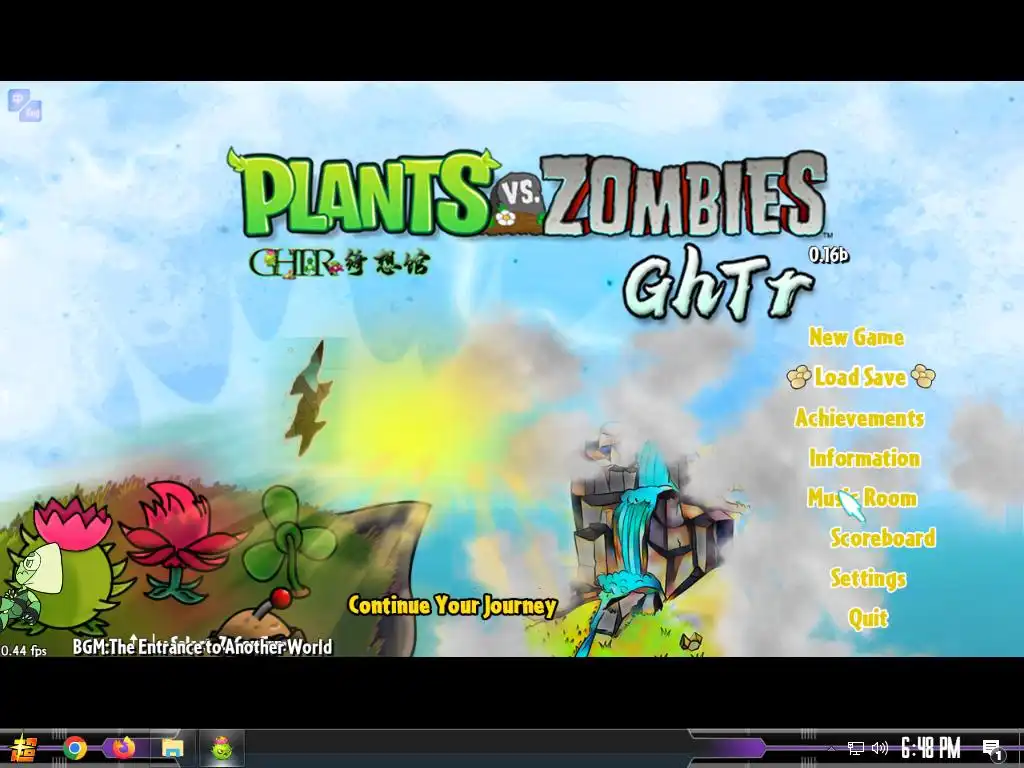Start a New Game from the menu

pyautogui.click(x=856, y=337)
